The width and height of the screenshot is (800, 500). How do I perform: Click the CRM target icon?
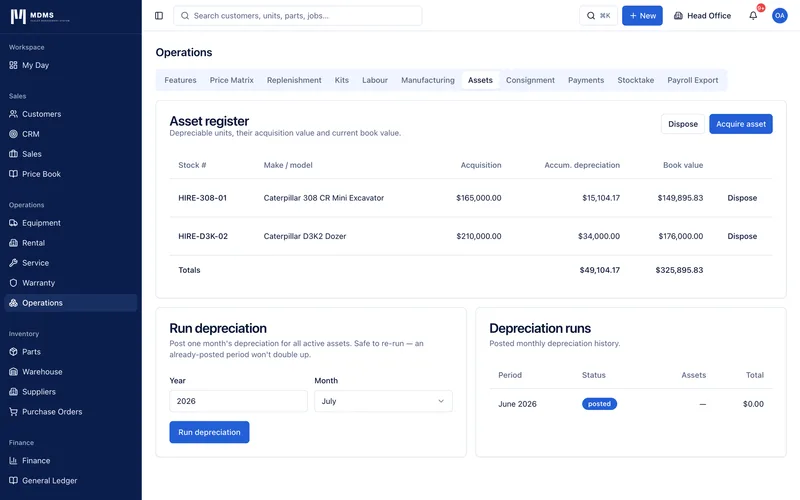13,134
